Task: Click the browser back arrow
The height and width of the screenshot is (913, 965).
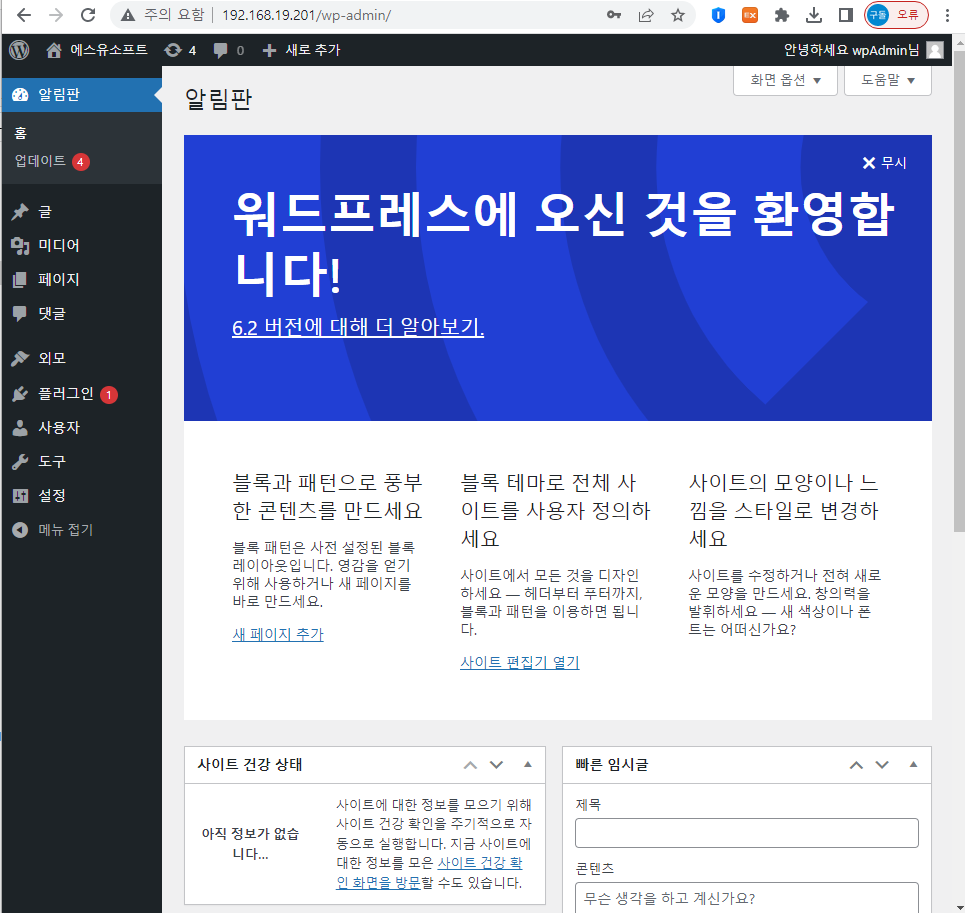Action: tap(24, 15)
